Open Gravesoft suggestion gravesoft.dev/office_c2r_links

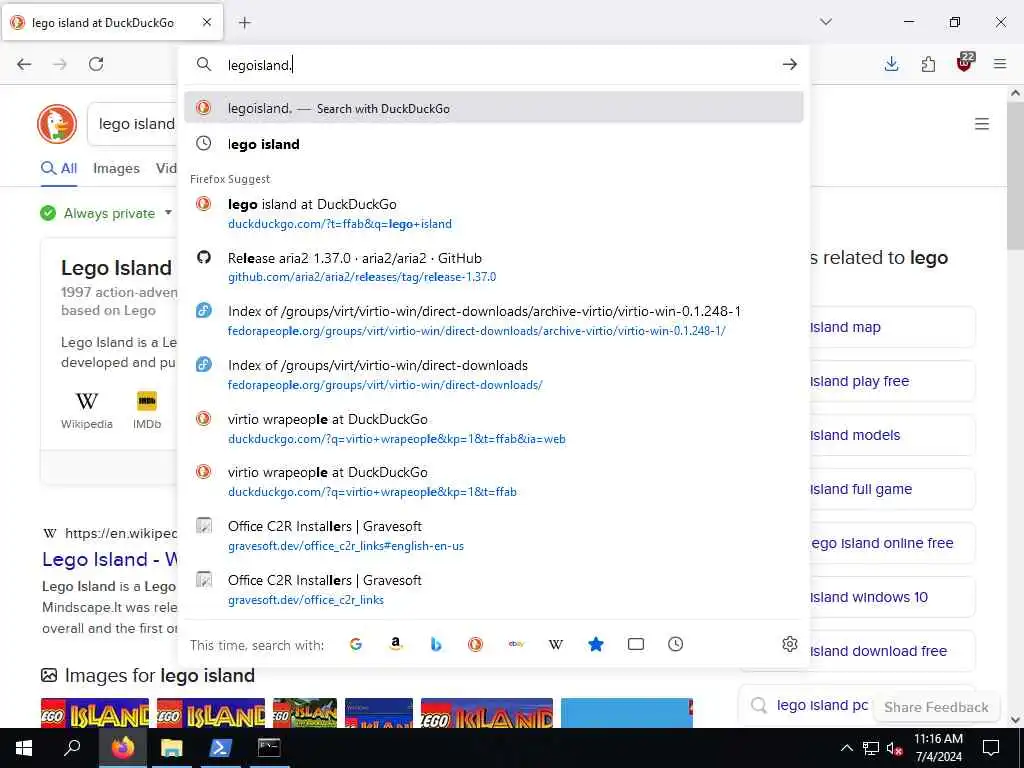pos(494,590)
